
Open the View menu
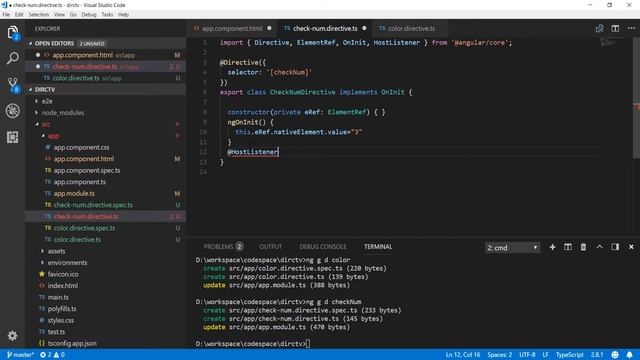(x=59, y=14)
